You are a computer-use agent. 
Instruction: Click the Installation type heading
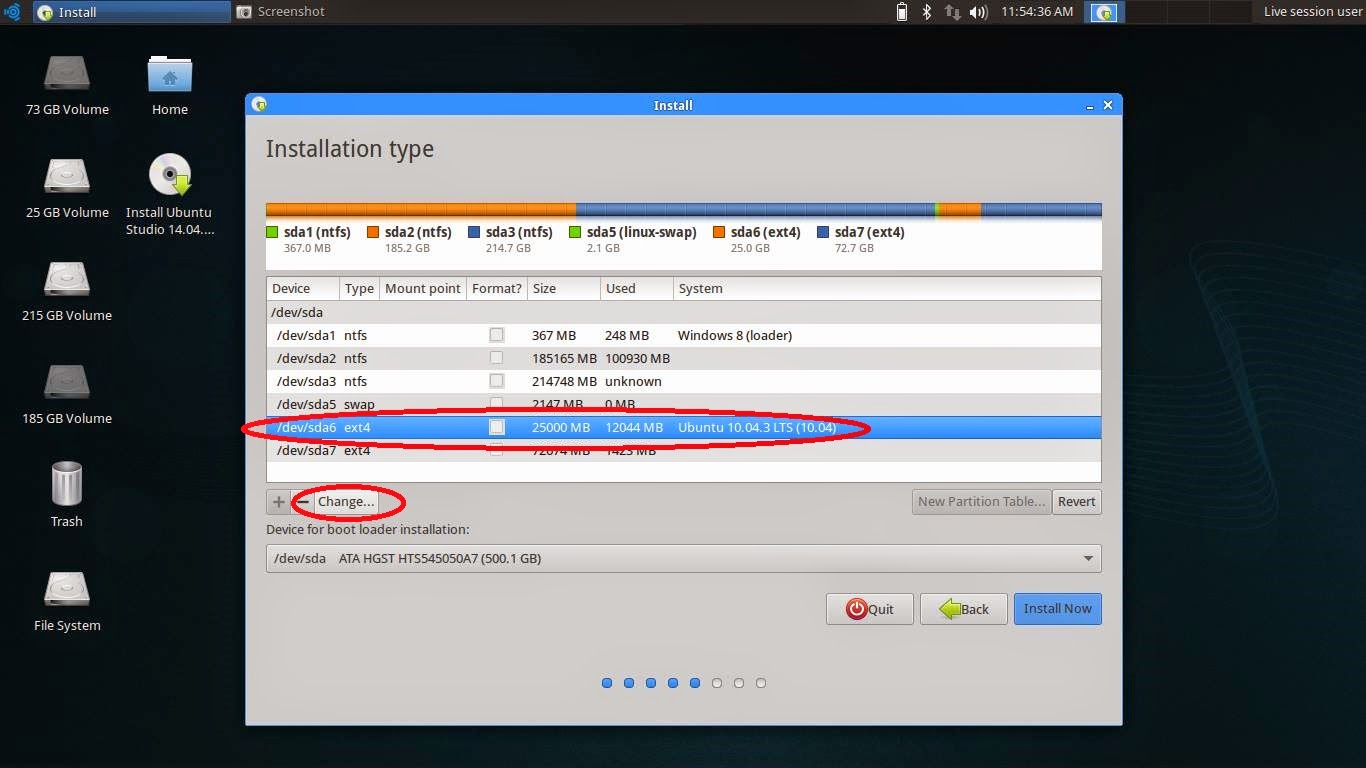(x=350, y=149)
